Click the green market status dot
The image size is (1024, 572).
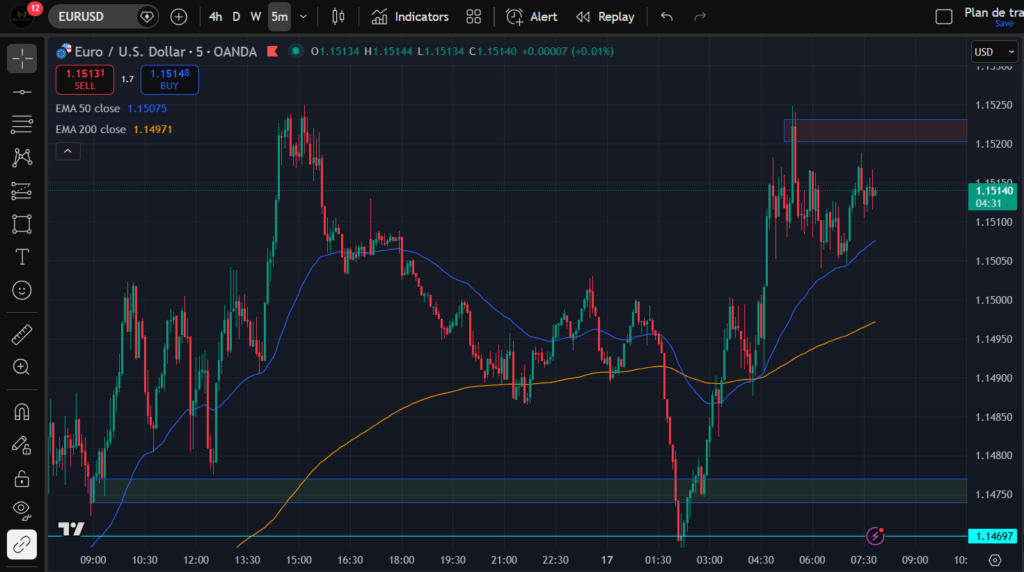point(296,51)
